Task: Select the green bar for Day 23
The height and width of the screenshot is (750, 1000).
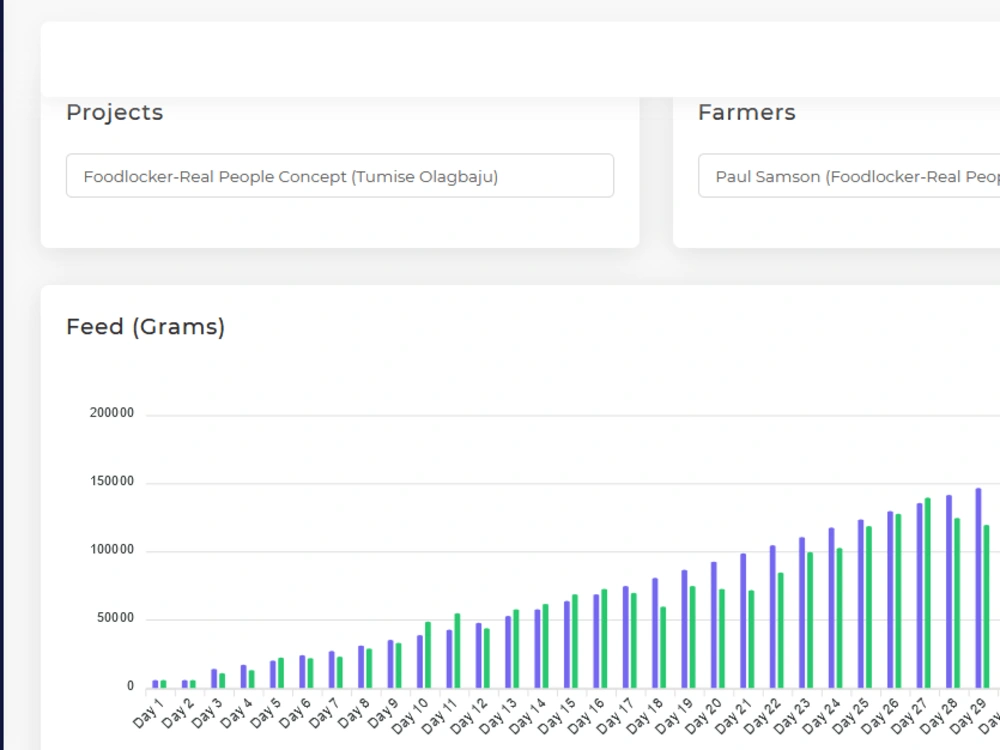Action: [810, 620]
